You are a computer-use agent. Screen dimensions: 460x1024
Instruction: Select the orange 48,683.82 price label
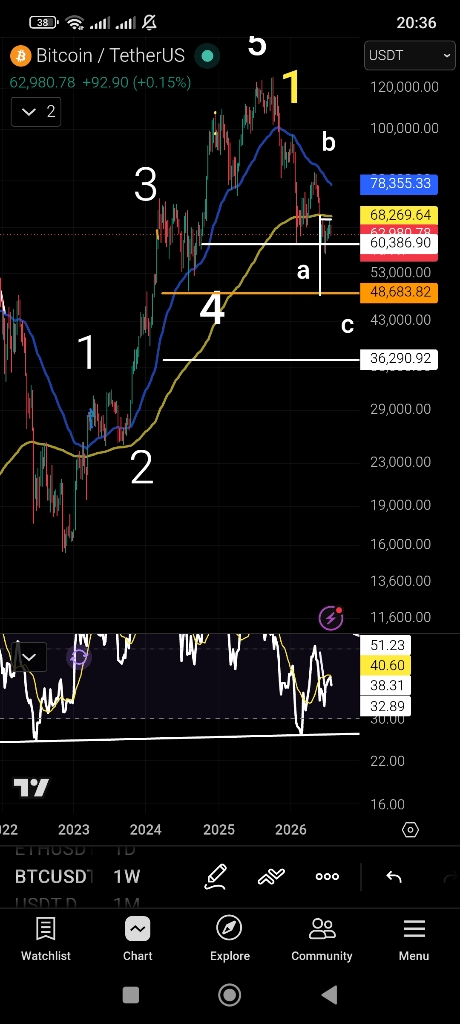399,292
